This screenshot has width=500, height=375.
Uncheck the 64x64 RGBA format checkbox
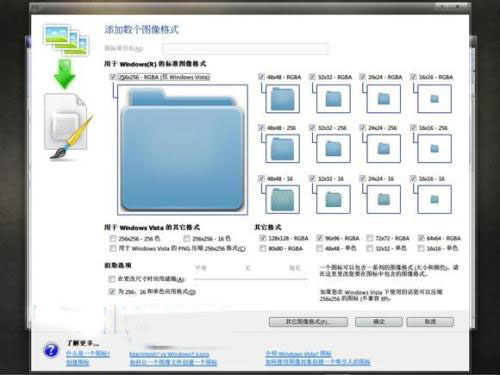point(421,238)
